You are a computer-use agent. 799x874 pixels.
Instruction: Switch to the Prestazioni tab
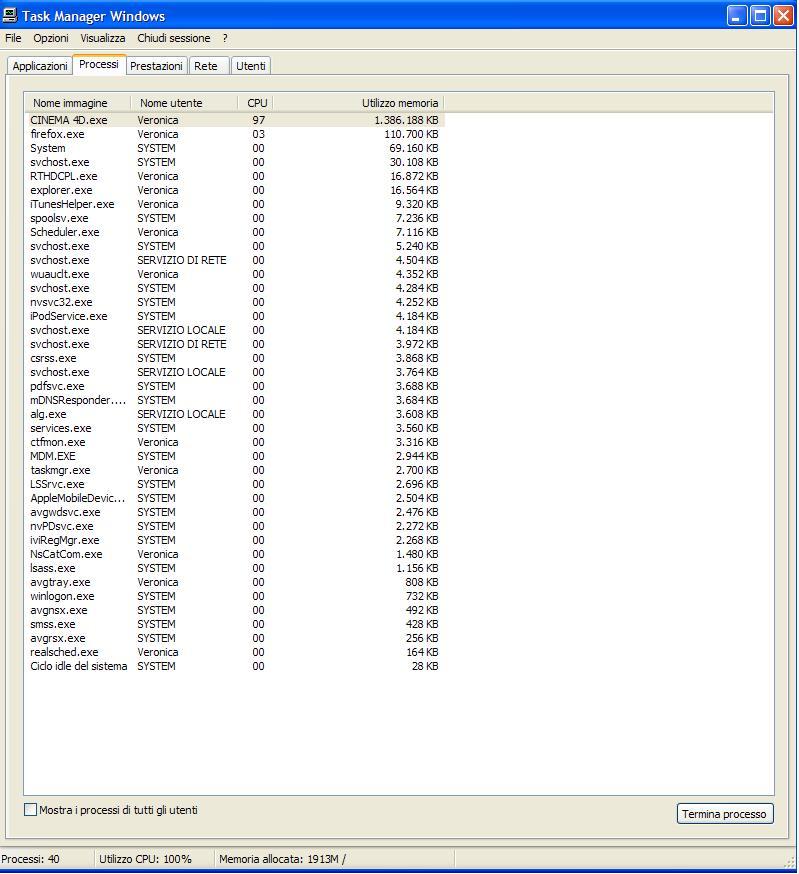coord(156,66)
